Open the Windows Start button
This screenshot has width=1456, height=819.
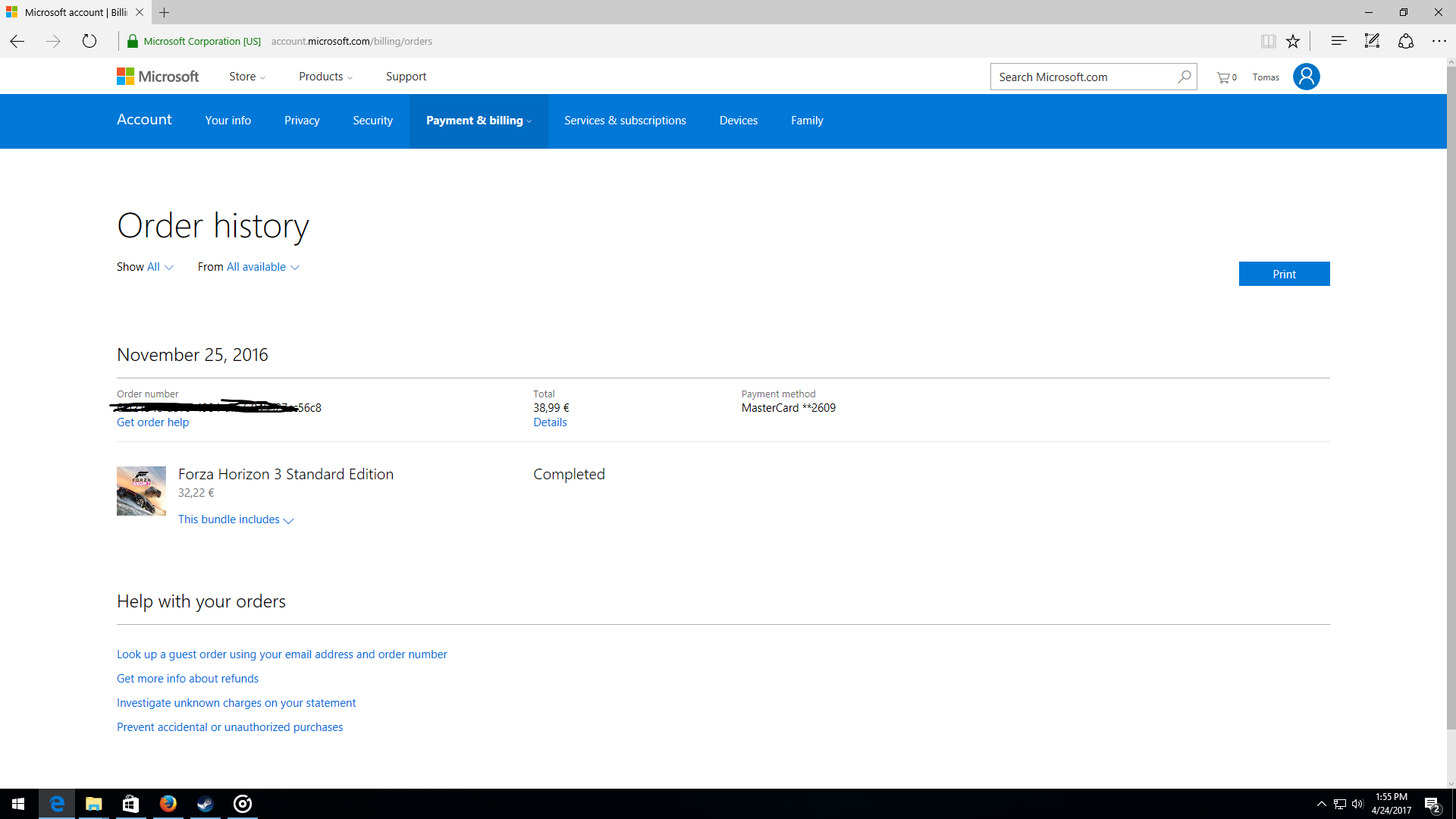tap(18, 804)
